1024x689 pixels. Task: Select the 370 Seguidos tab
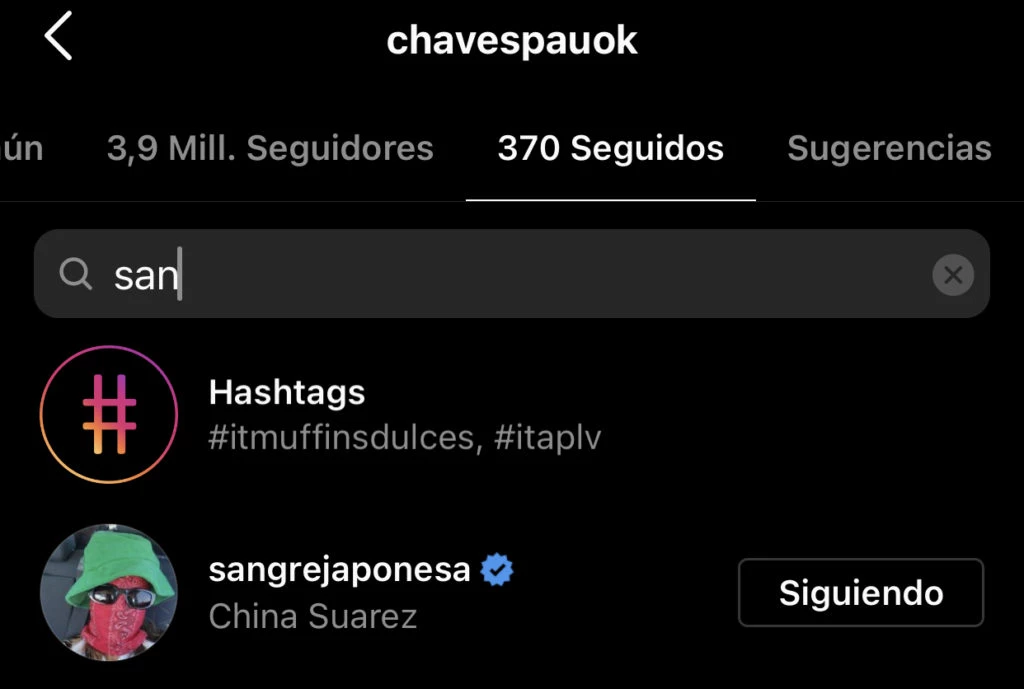[x=611, y=148]
